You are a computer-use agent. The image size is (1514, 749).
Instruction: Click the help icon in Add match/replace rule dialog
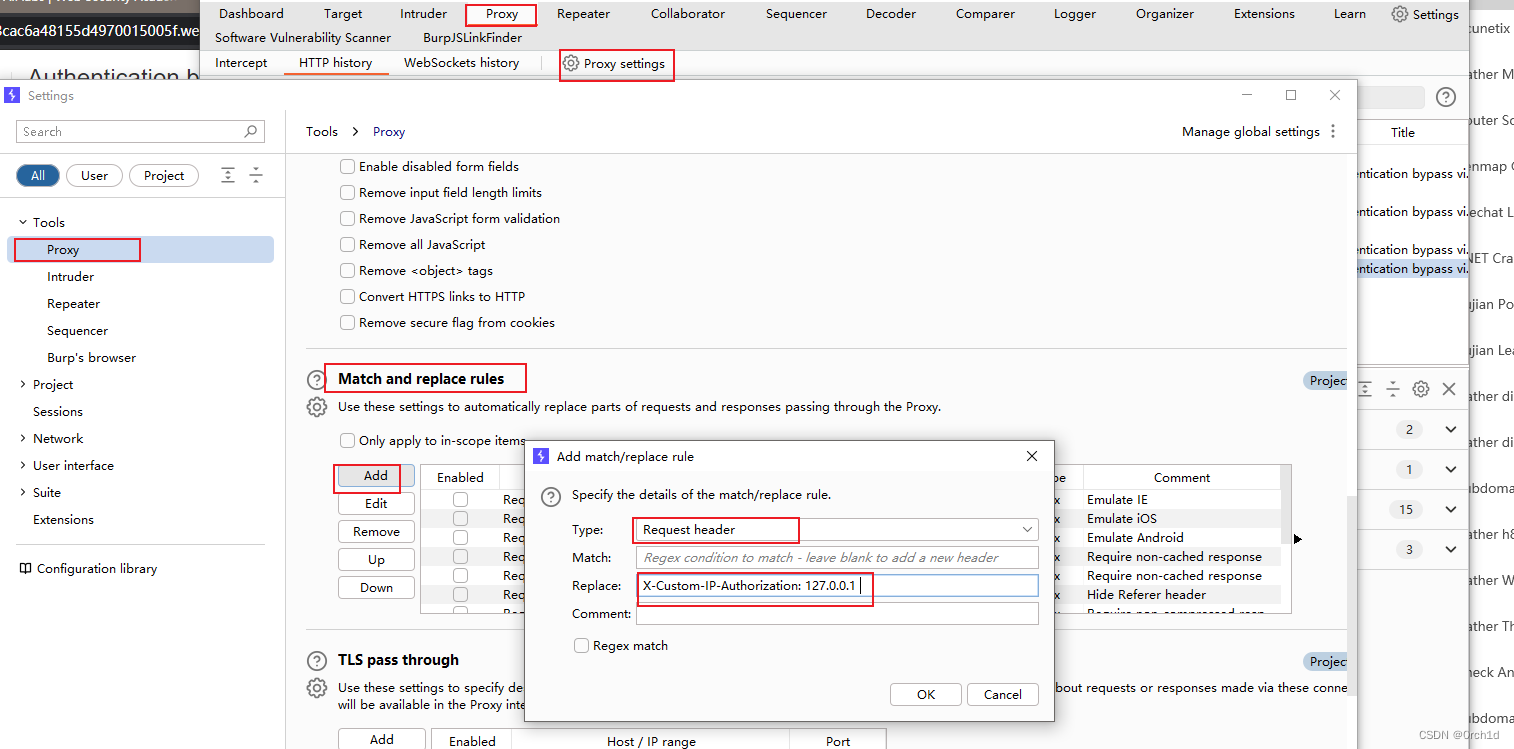click(550, 496)
